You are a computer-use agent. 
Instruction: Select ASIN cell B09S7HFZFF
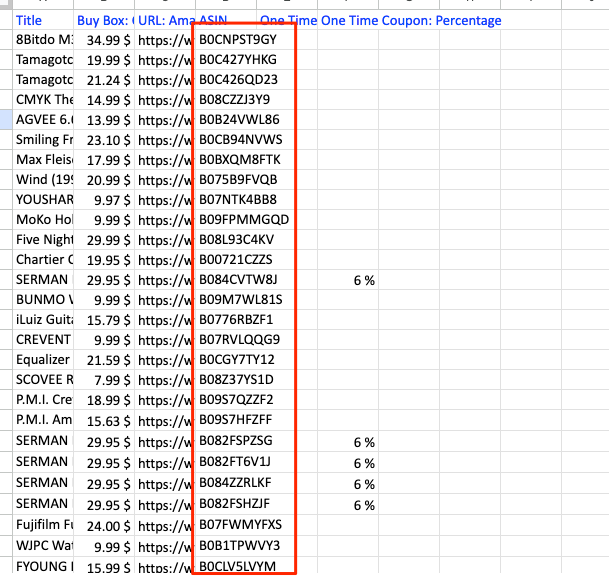point(226,420)
